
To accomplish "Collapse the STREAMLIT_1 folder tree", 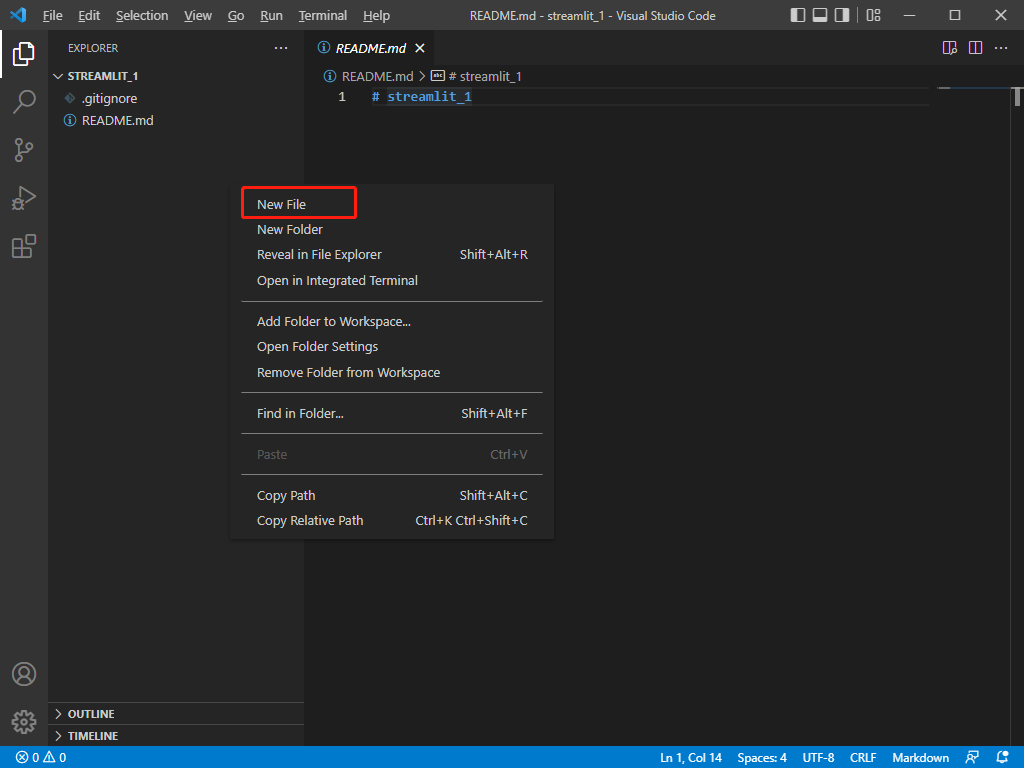I will pyautogui.click(x=57, y=76).
